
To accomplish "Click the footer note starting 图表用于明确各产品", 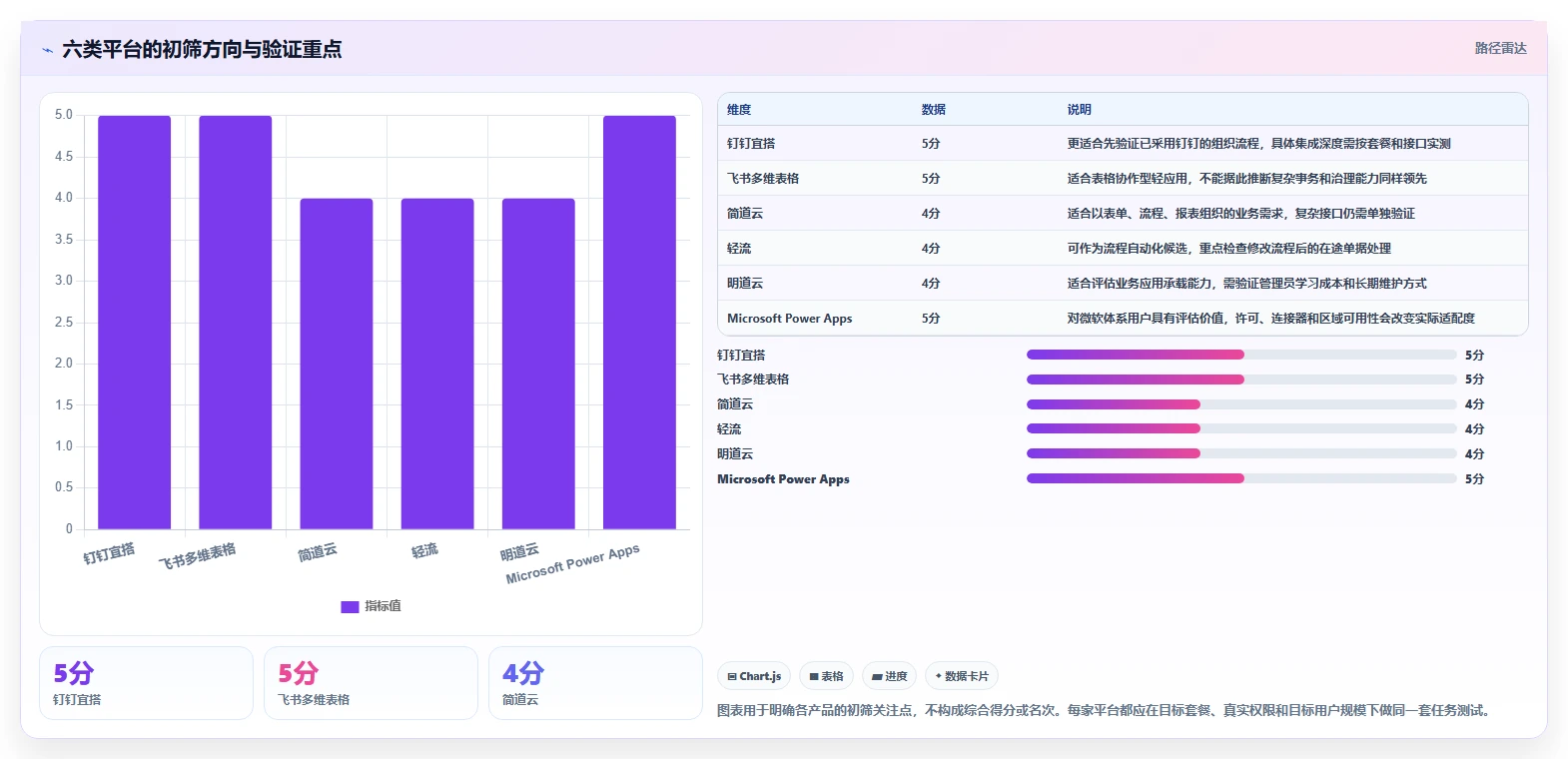I will 1106,711.
